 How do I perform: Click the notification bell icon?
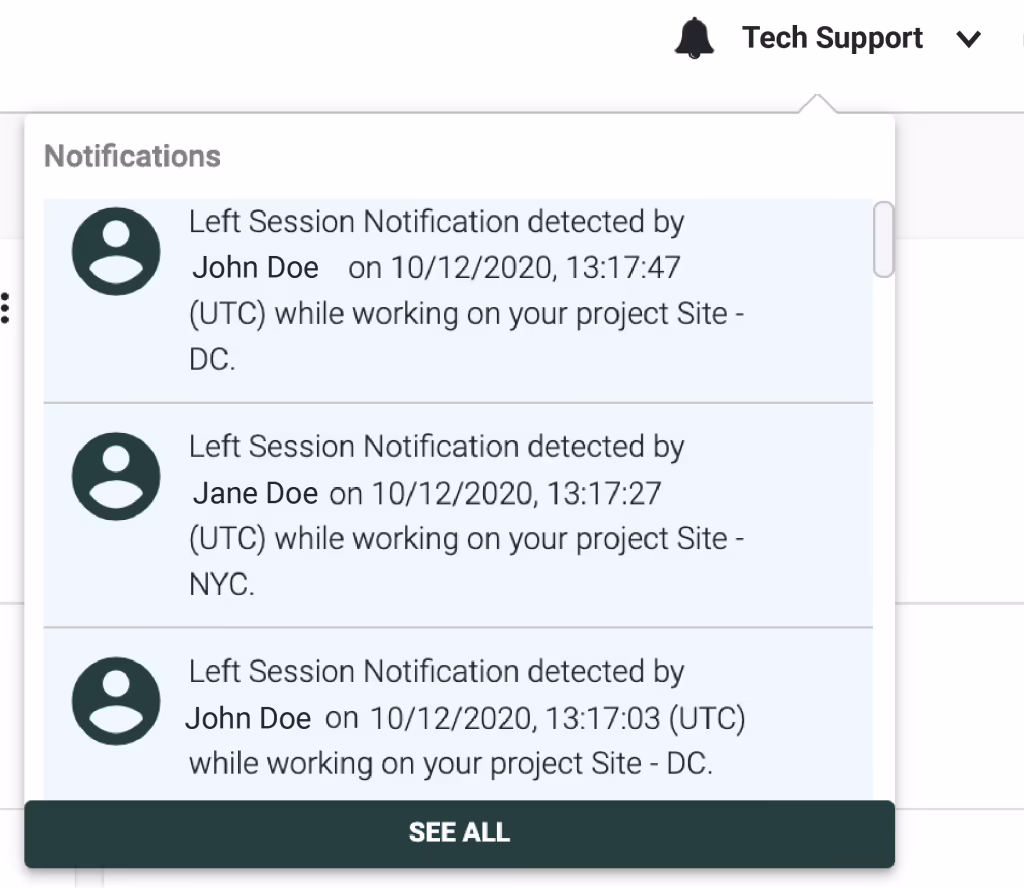point(694,38)
